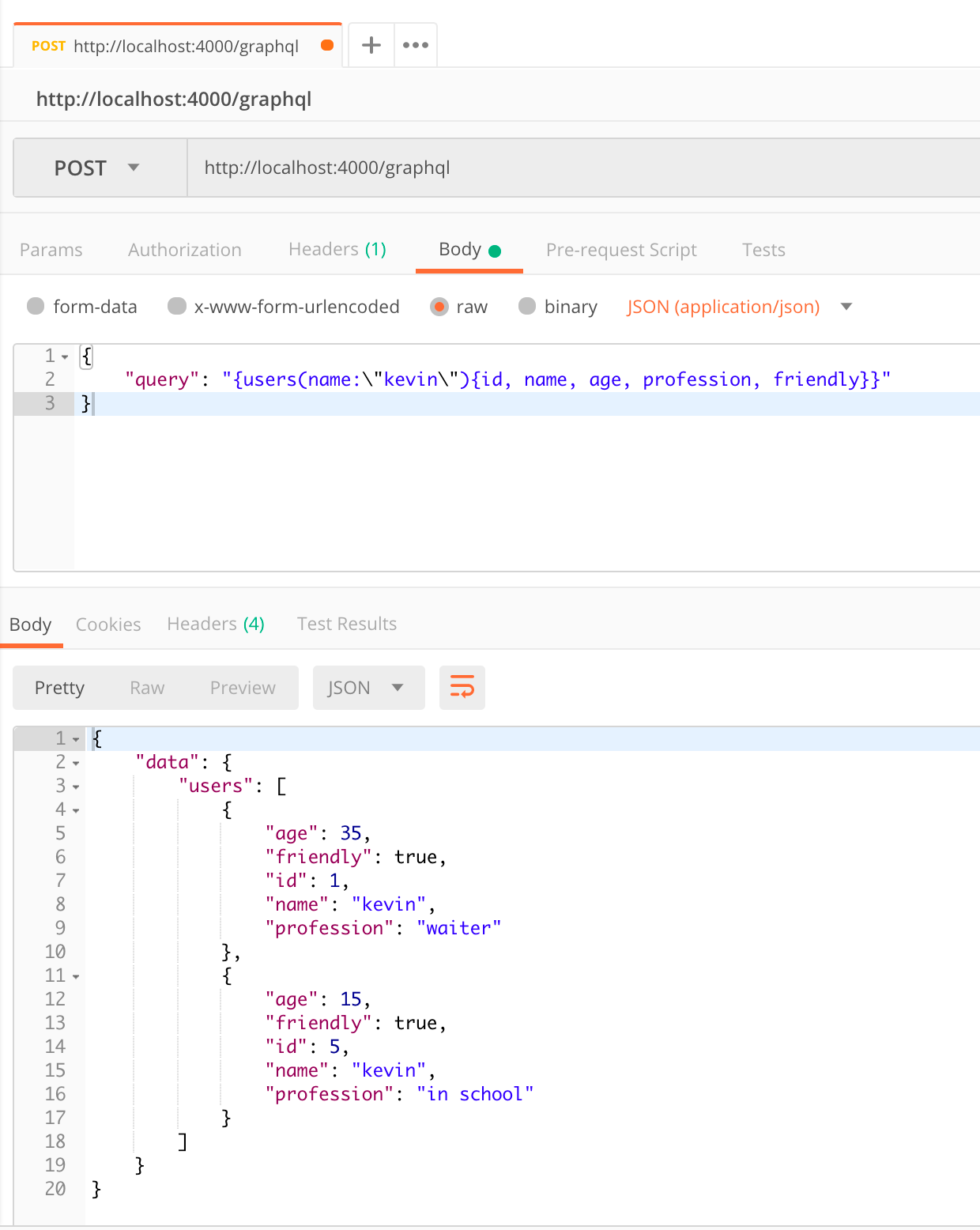This screenshot has width=980, height=1230.
Task: View the response Headers (4) tab
Action: (x=215, y=623)
